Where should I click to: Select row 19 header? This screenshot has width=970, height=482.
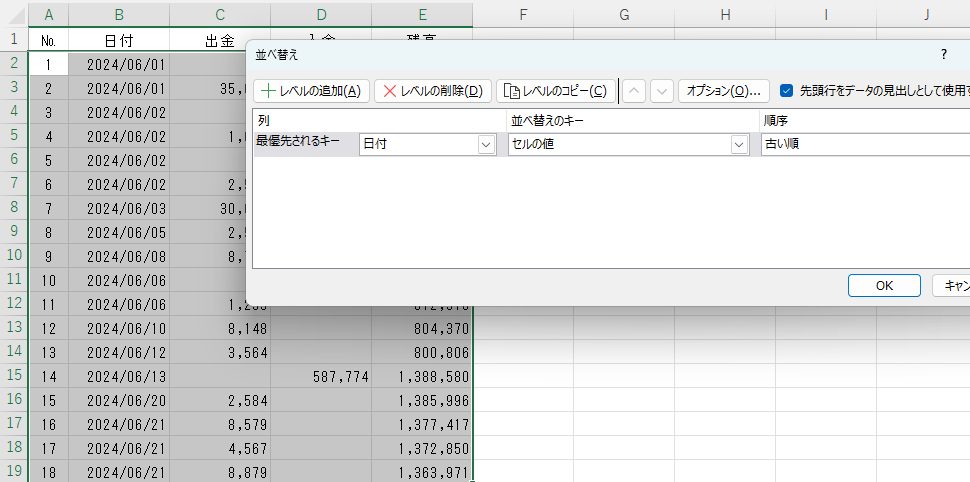tap(14, 471)
